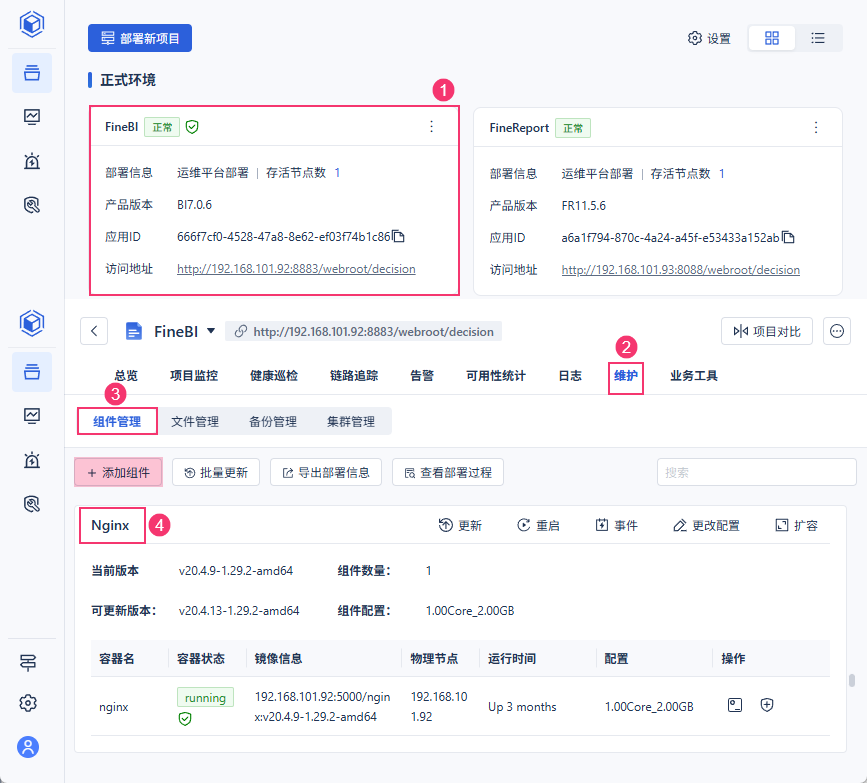This screenshot has height=783, width=867.
Task: Copy the FineBI 应用ID
Action: pos(399,237)
